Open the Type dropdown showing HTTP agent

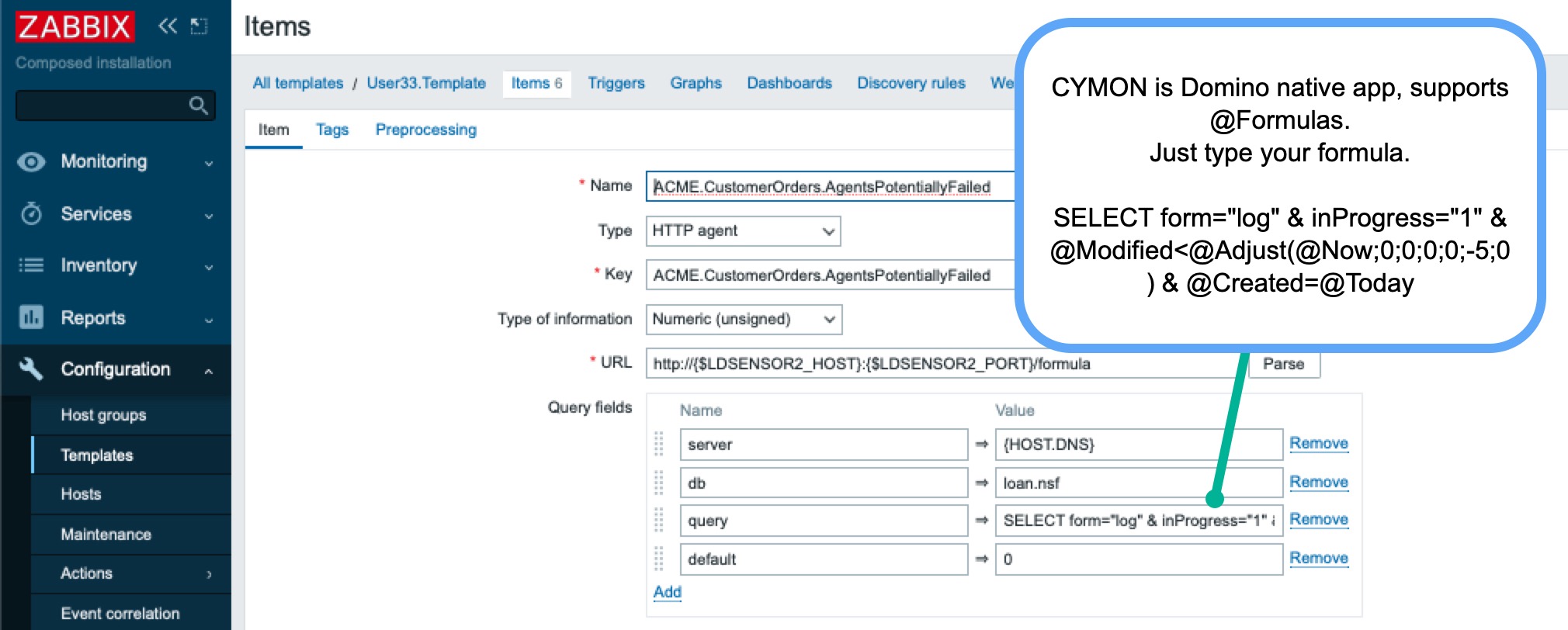pos(743,231)
